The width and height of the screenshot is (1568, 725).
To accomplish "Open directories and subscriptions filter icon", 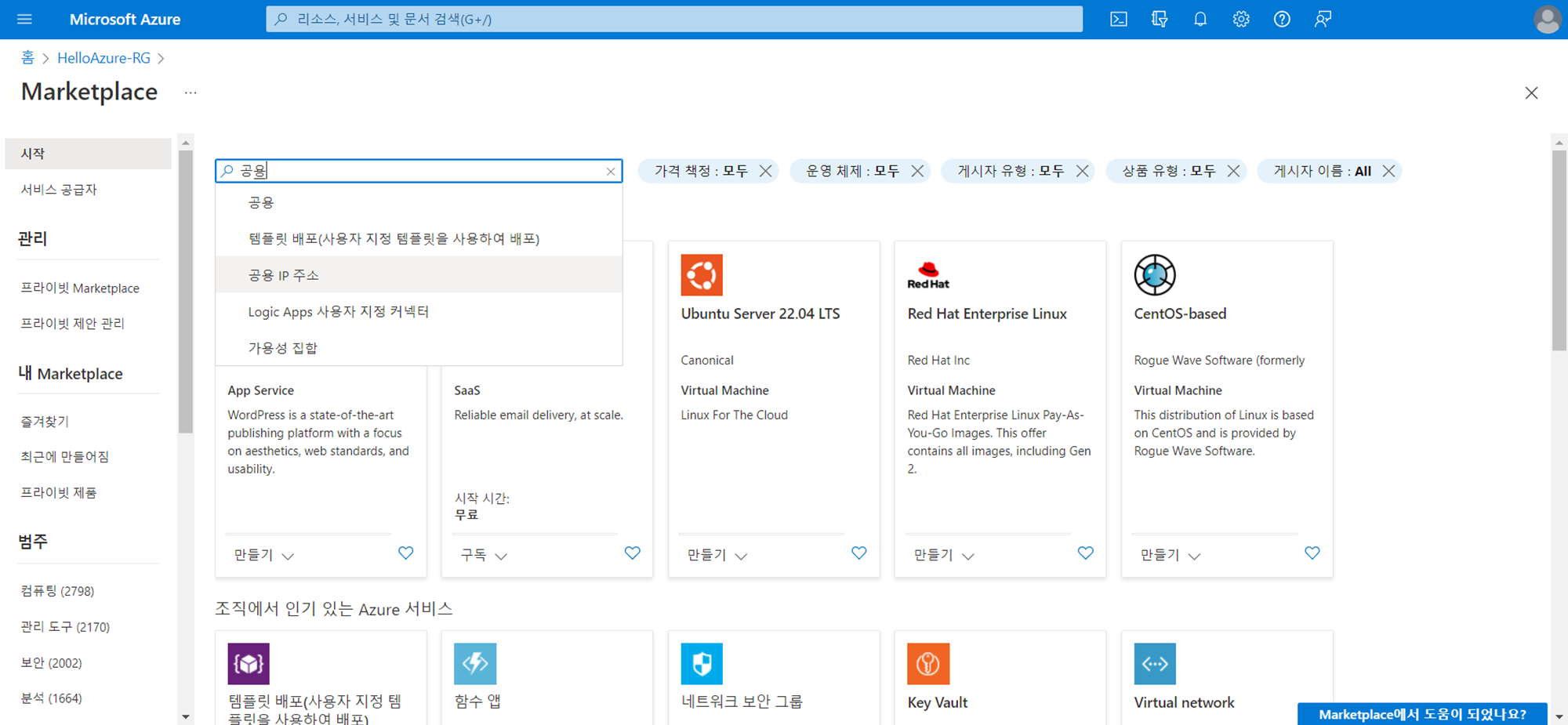I will pos(1160,19).
